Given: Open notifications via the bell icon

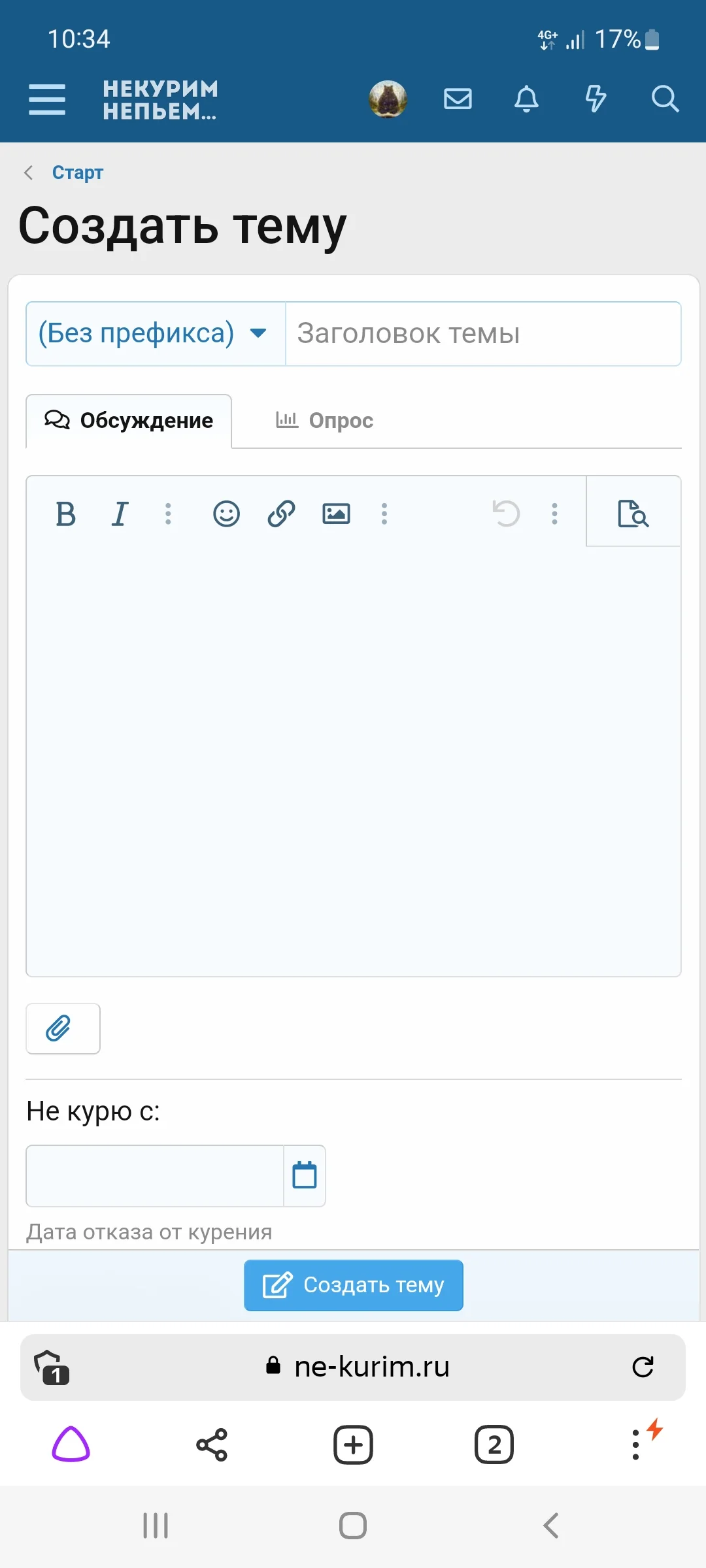Looking at the screenshot, I should tap(526, 99).
